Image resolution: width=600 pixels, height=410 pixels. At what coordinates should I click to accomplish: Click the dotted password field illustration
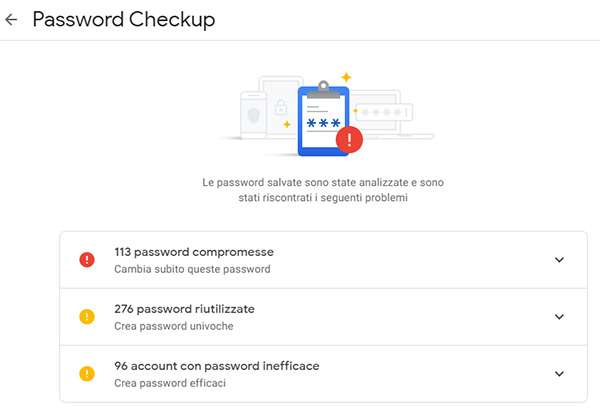383,111
